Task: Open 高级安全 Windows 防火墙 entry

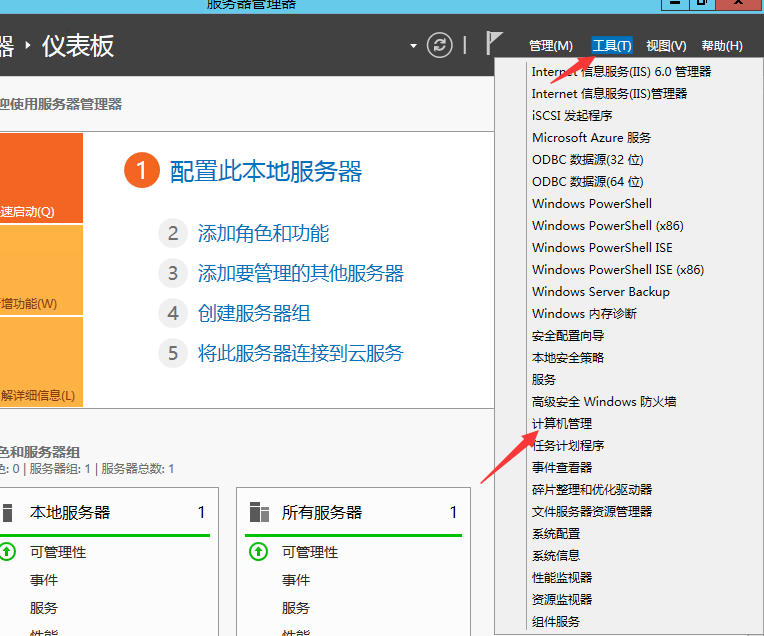Action: 604,402
